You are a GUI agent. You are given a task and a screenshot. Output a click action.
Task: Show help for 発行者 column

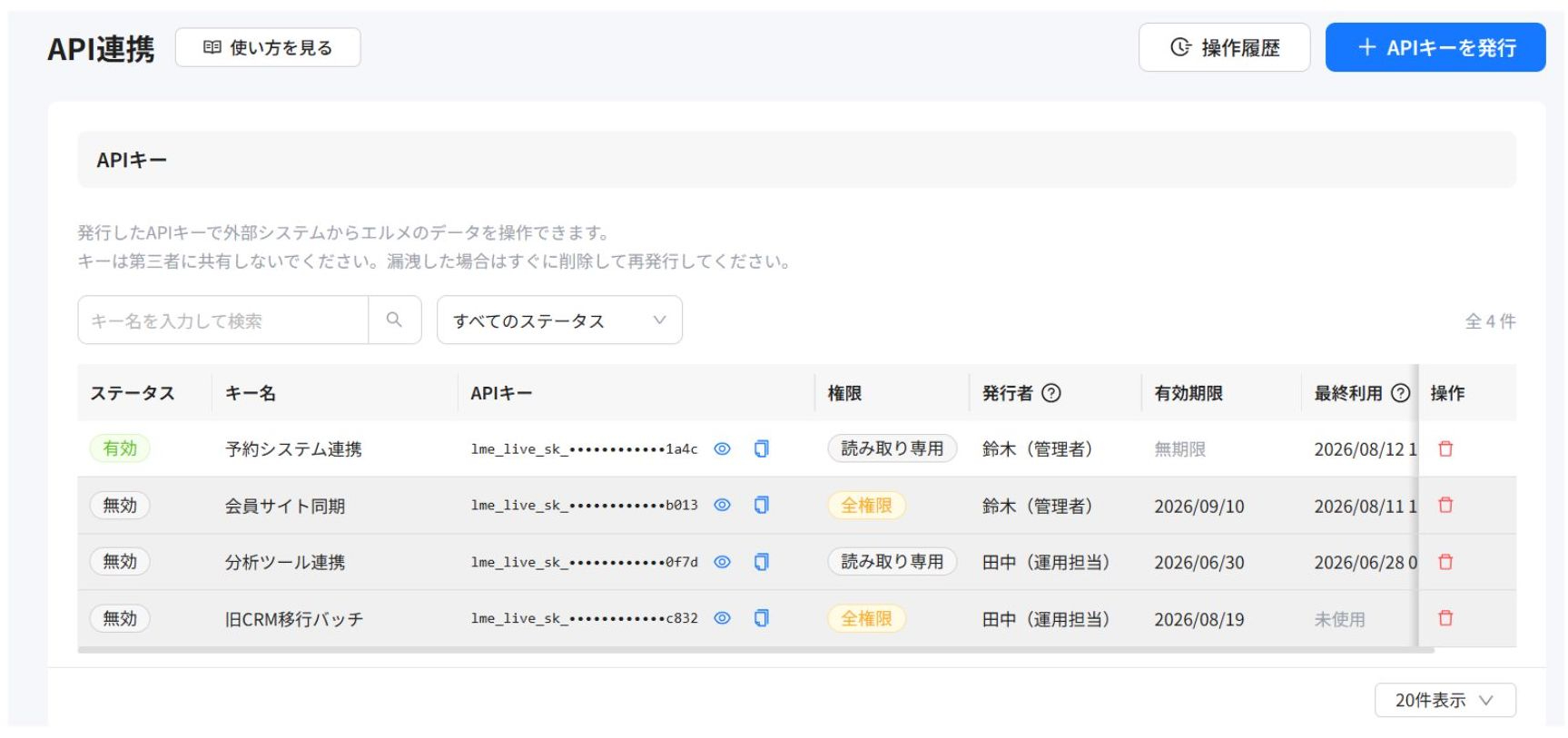coord(1051,393)
